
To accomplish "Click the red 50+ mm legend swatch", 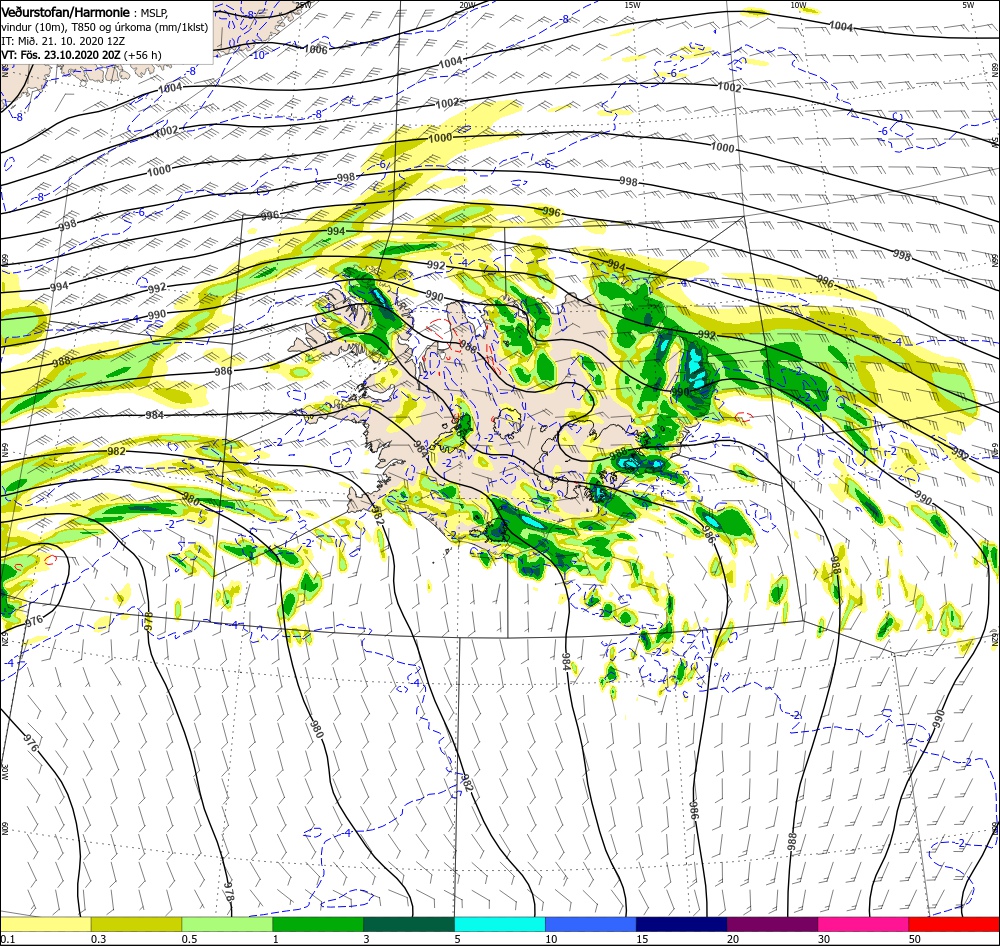I will [x=954, y=924].
